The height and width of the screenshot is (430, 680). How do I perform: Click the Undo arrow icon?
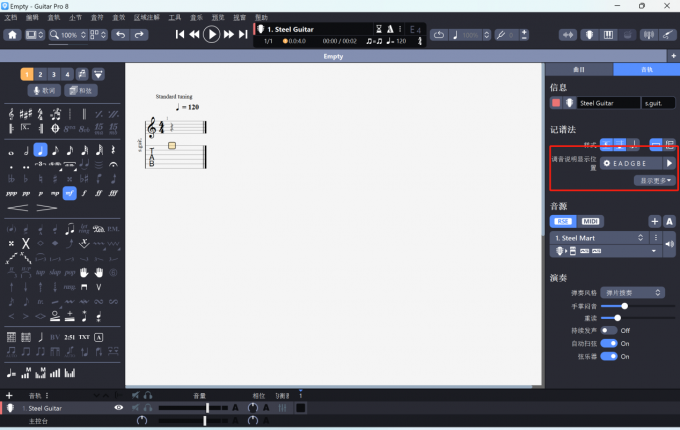[x=120, y=35]
